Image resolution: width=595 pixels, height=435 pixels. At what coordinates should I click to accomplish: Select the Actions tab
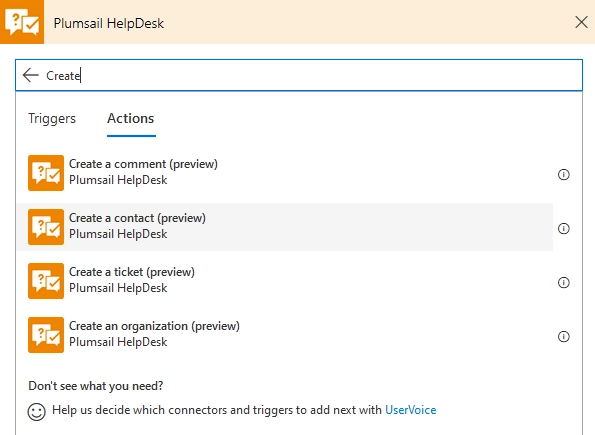click(131, 118)
